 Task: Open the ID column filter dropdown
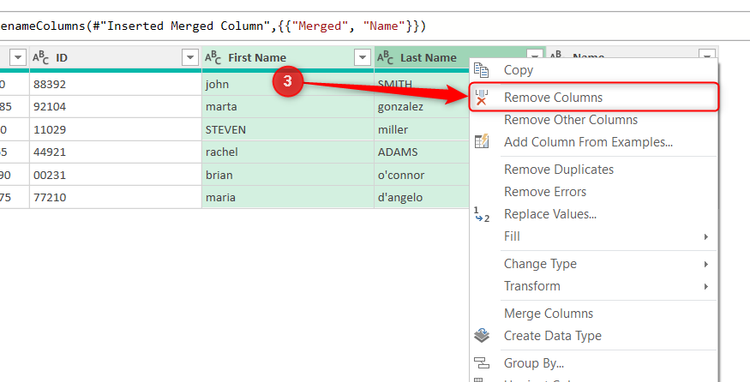pos(190,58)
